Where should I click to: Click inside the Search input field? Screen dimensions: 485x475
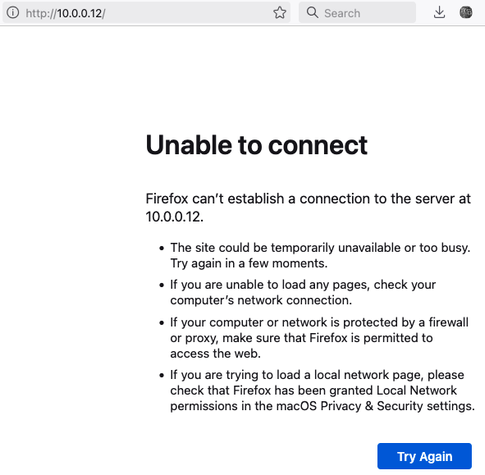click(x=357, y=13)
